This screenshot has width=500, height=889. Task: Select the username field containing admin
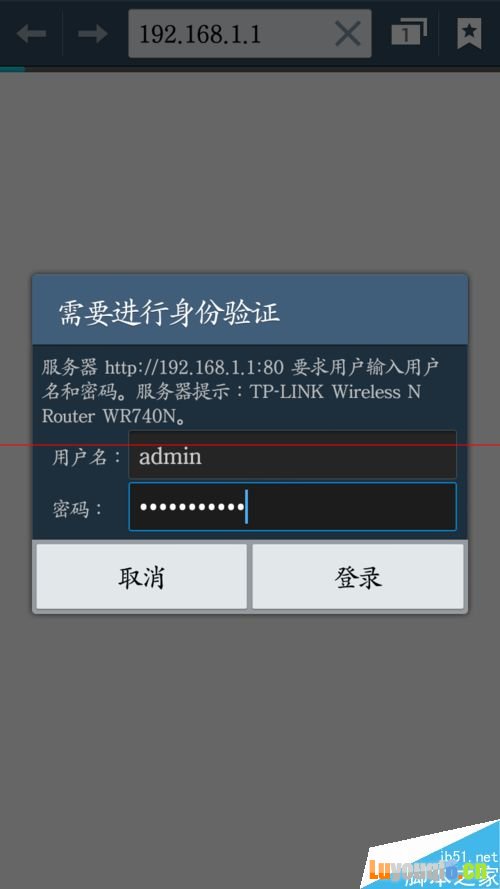292,455
